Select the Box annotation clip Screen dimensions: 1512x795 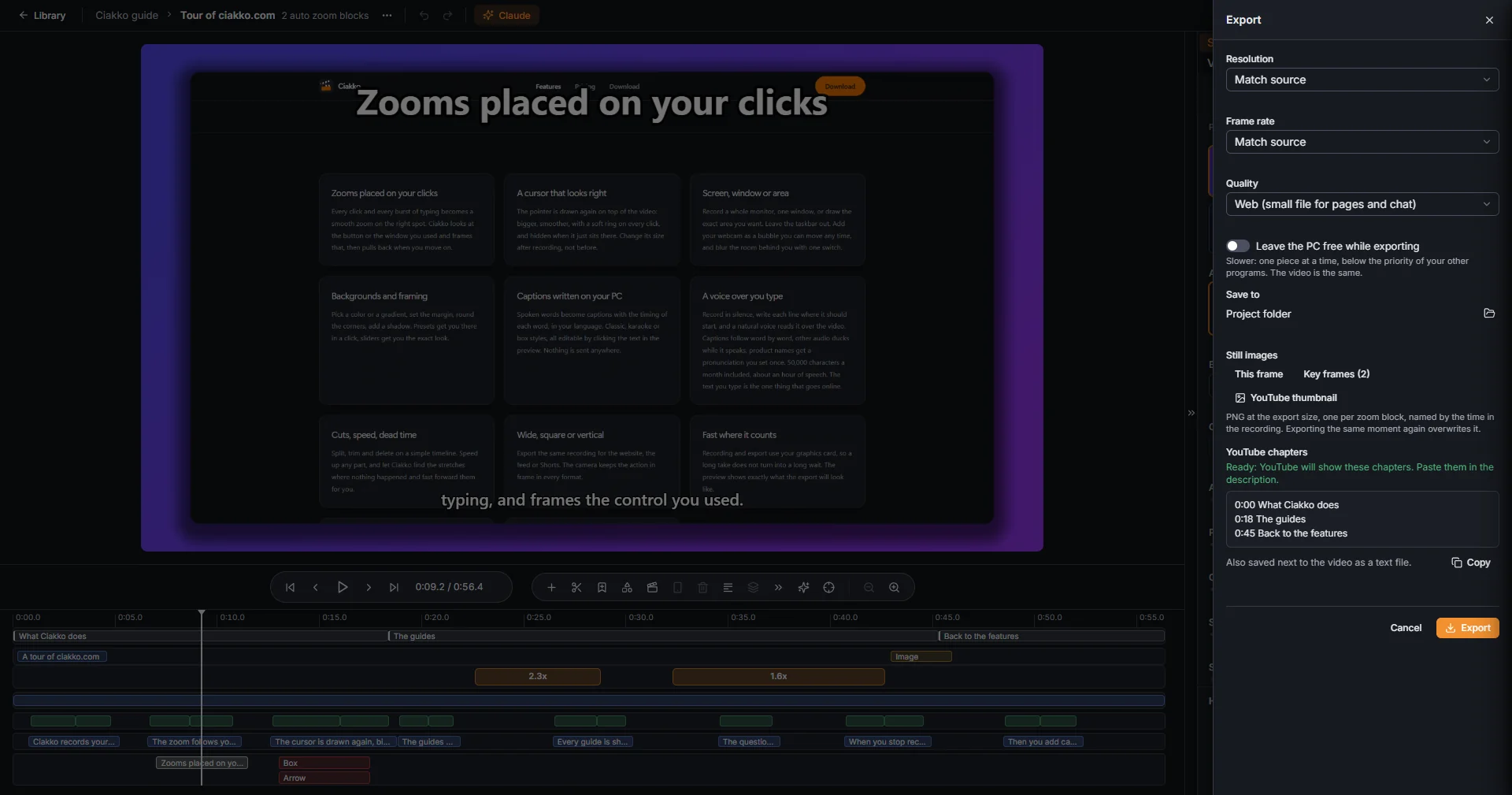pyautogui.click(x=324, y=763)
